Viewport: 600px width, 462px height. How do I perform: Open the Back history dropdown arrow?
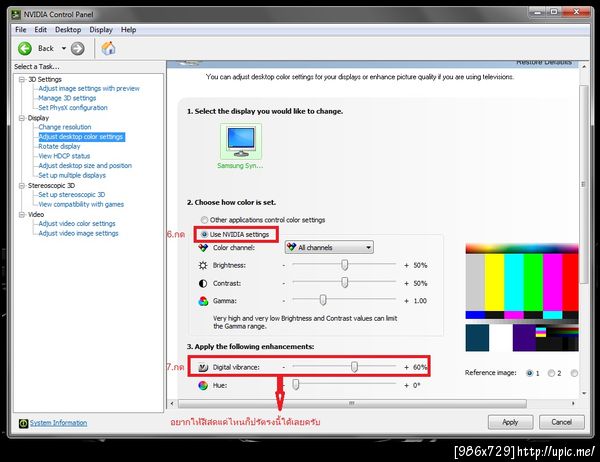64,49
